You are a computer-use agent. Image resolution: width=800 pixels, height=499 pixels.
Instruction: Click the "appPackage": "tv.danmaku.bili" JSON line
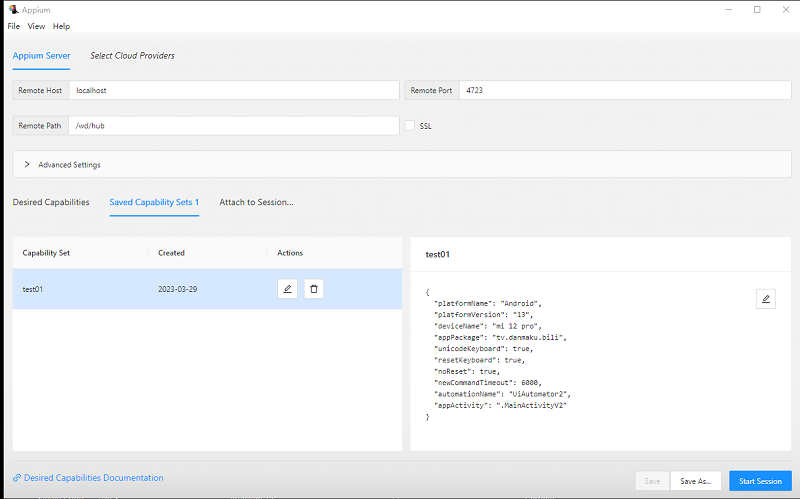point(500,337)
